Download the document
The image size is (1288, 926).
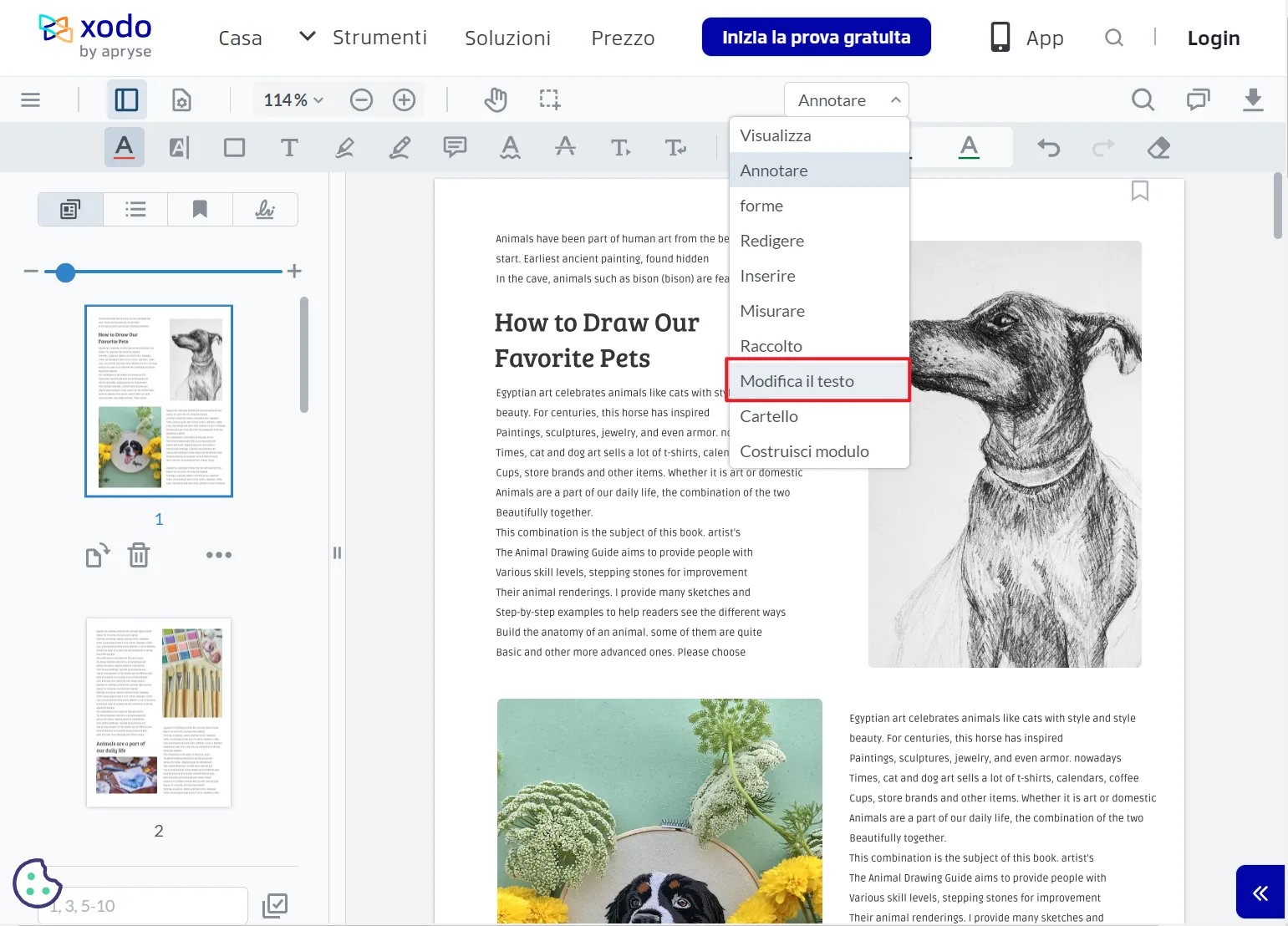(1253, 100)
